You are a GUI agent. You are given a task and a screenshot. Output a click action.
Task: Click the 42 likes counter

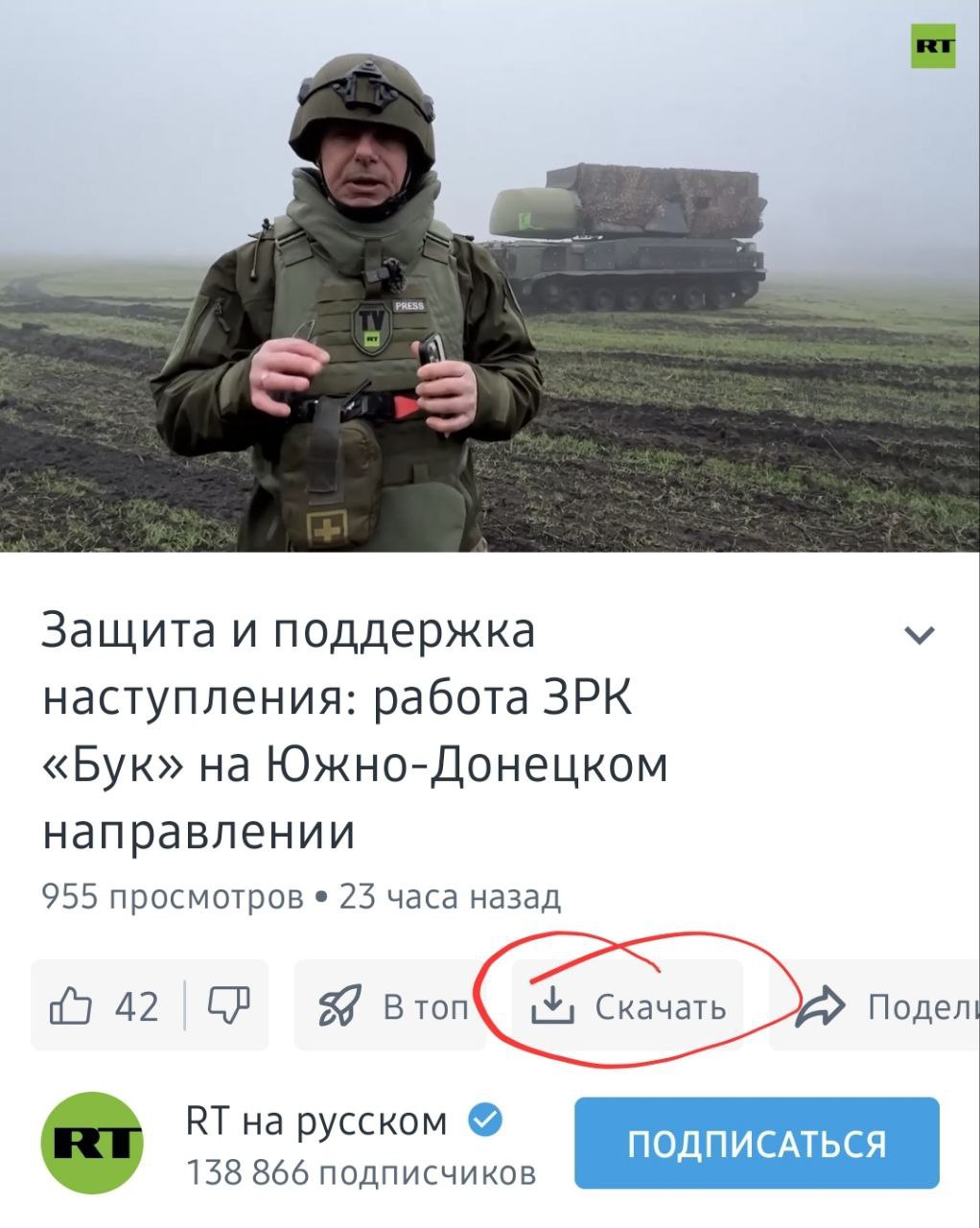(137, 1006)
